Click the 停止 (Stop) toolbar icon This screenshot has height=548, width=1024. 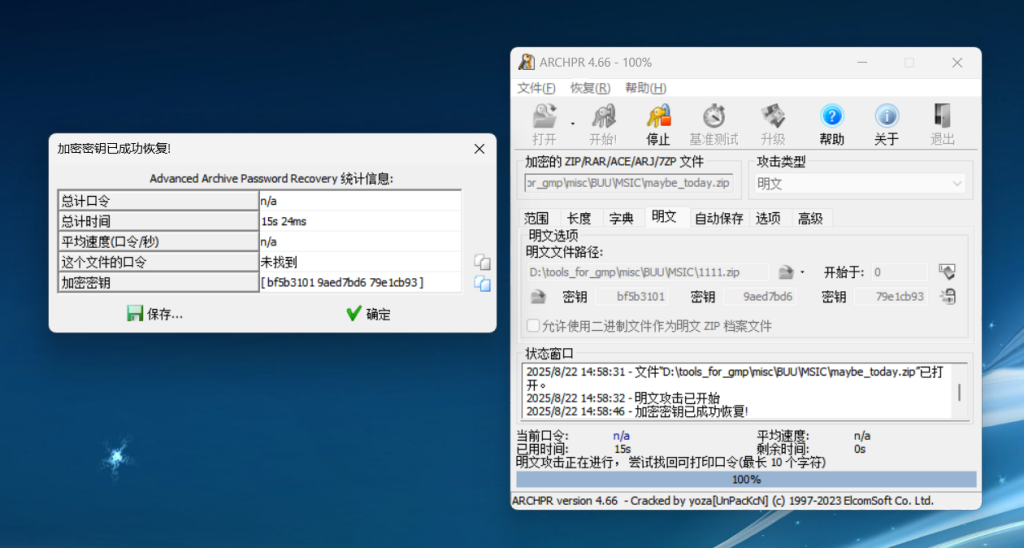coord(658,124)
